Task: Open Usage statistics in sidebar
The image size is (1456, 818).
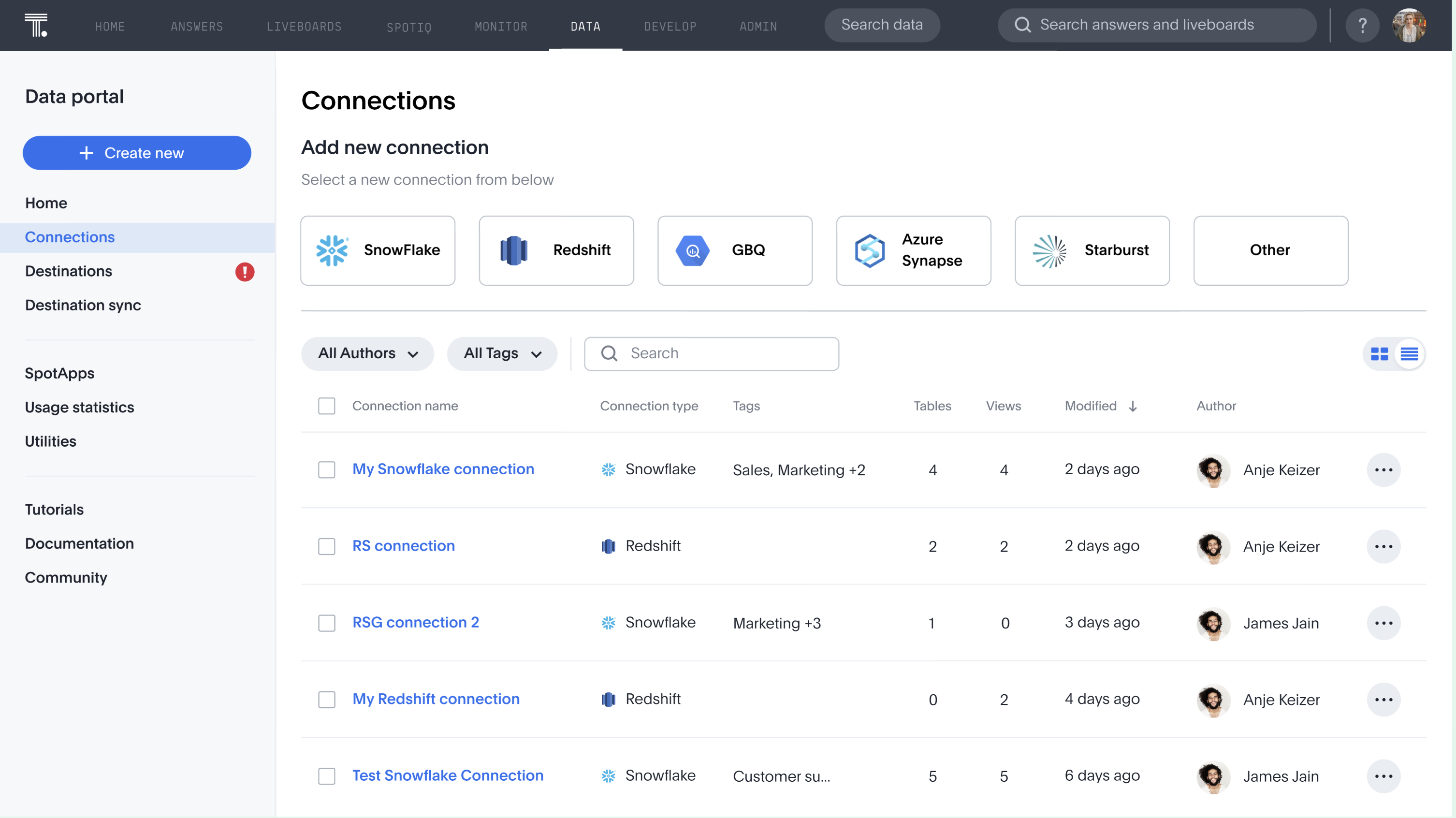Action: click(x=79, y=408)
